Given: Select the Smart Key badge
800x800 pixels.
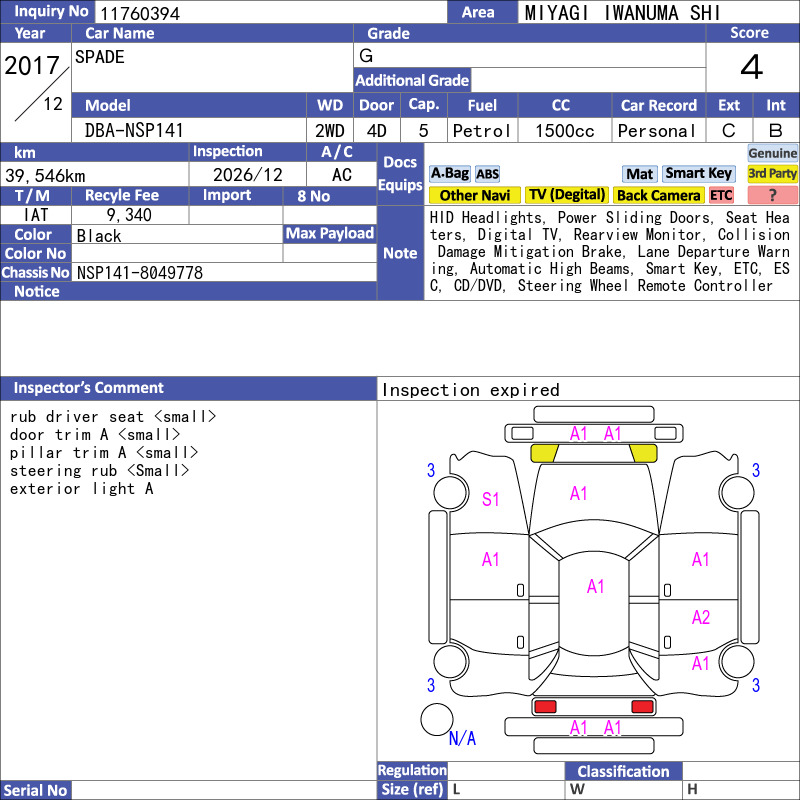Looking at the screenshot, I should pyautogui.click(x=698, y=174).
